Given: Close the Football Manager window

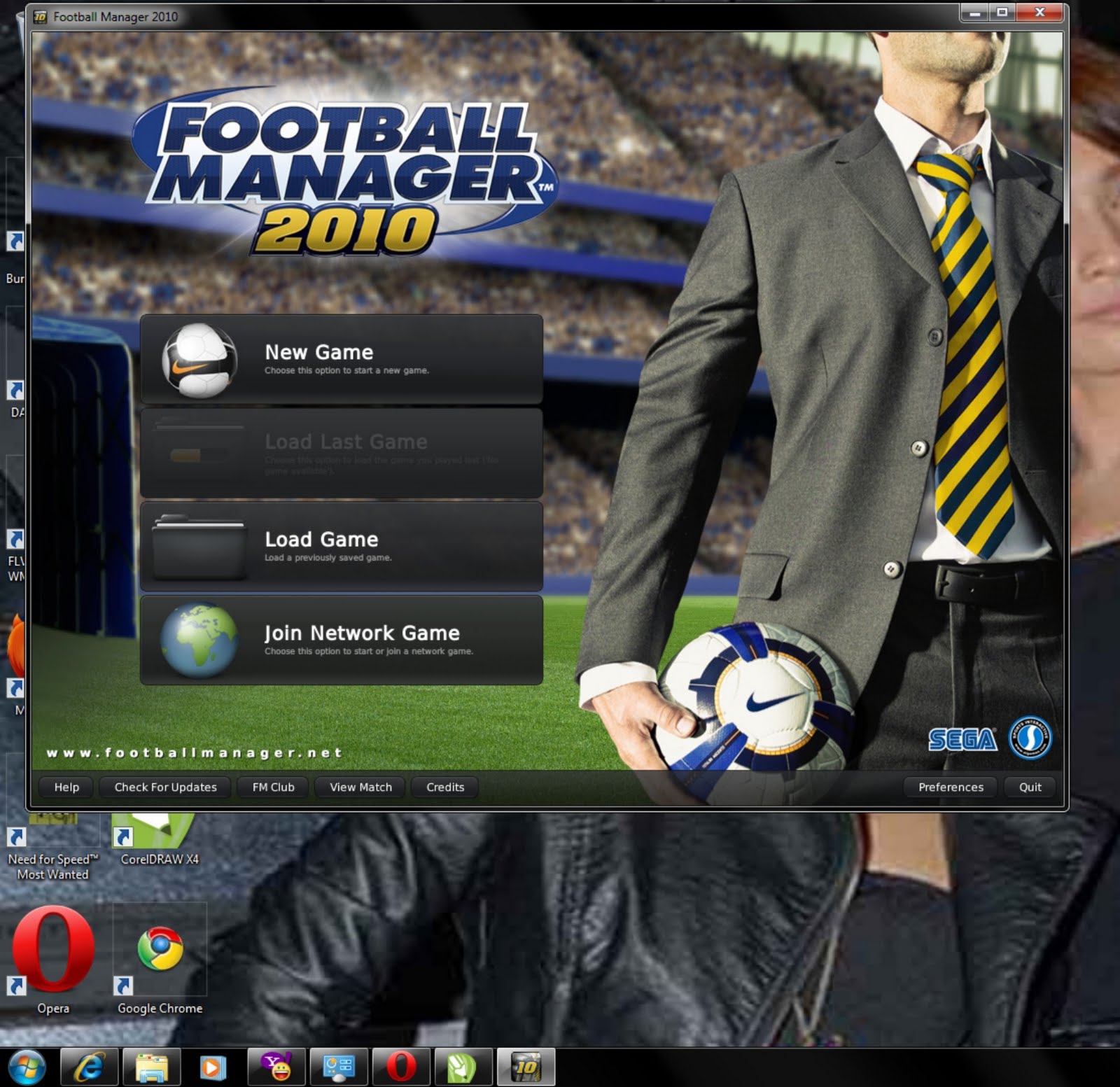Looking at the screenshot, I should pos(1040,13).
